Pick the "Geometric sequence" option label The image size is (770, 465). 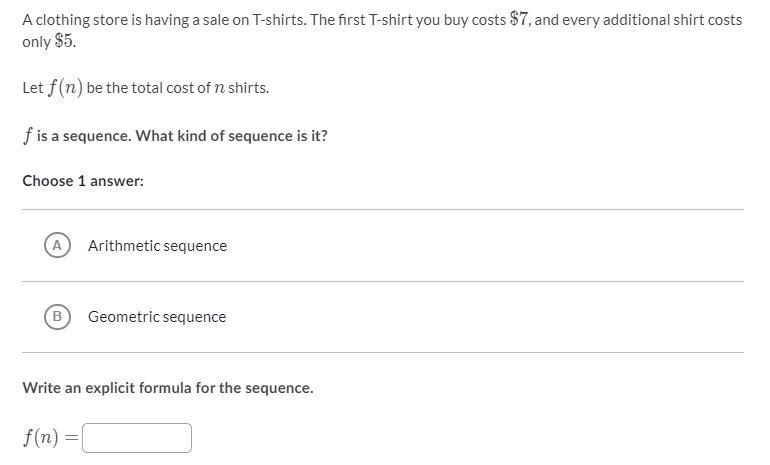pyautogui.click(x=157, y=317)
